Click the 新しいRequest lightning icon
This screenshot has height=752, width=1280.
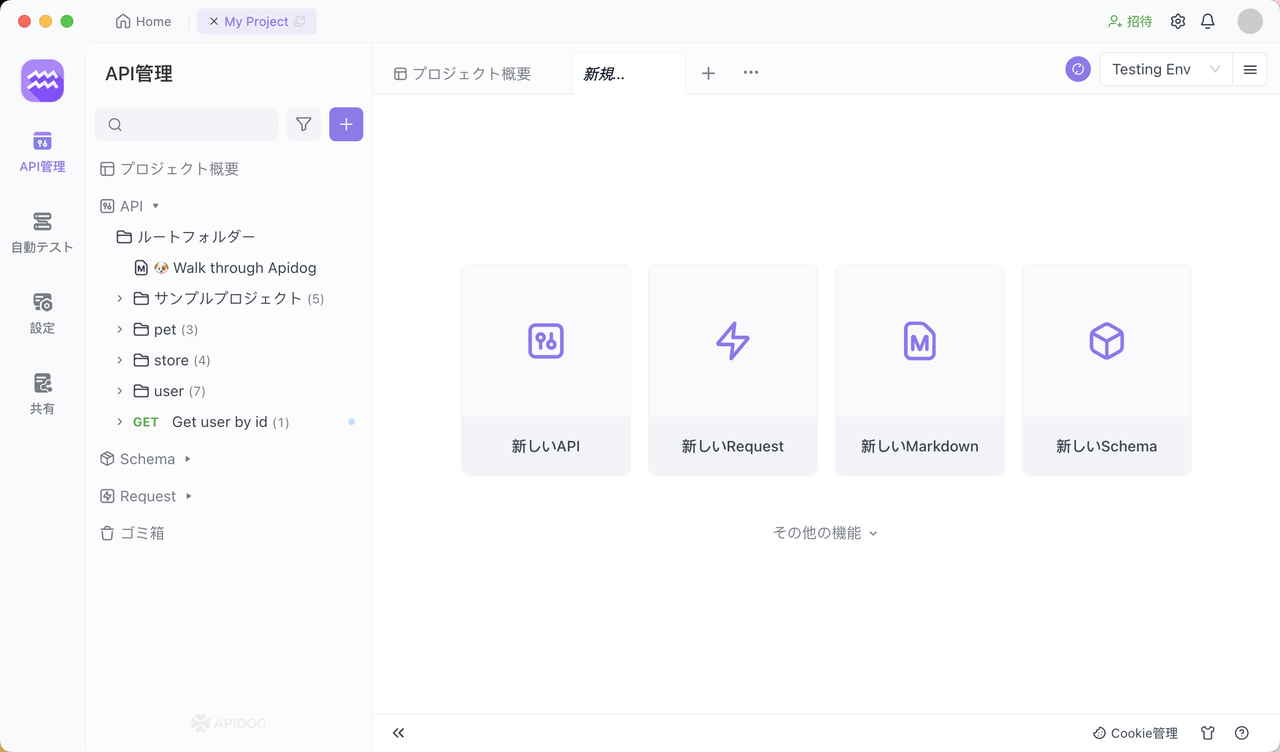click(x=733, y=341)
